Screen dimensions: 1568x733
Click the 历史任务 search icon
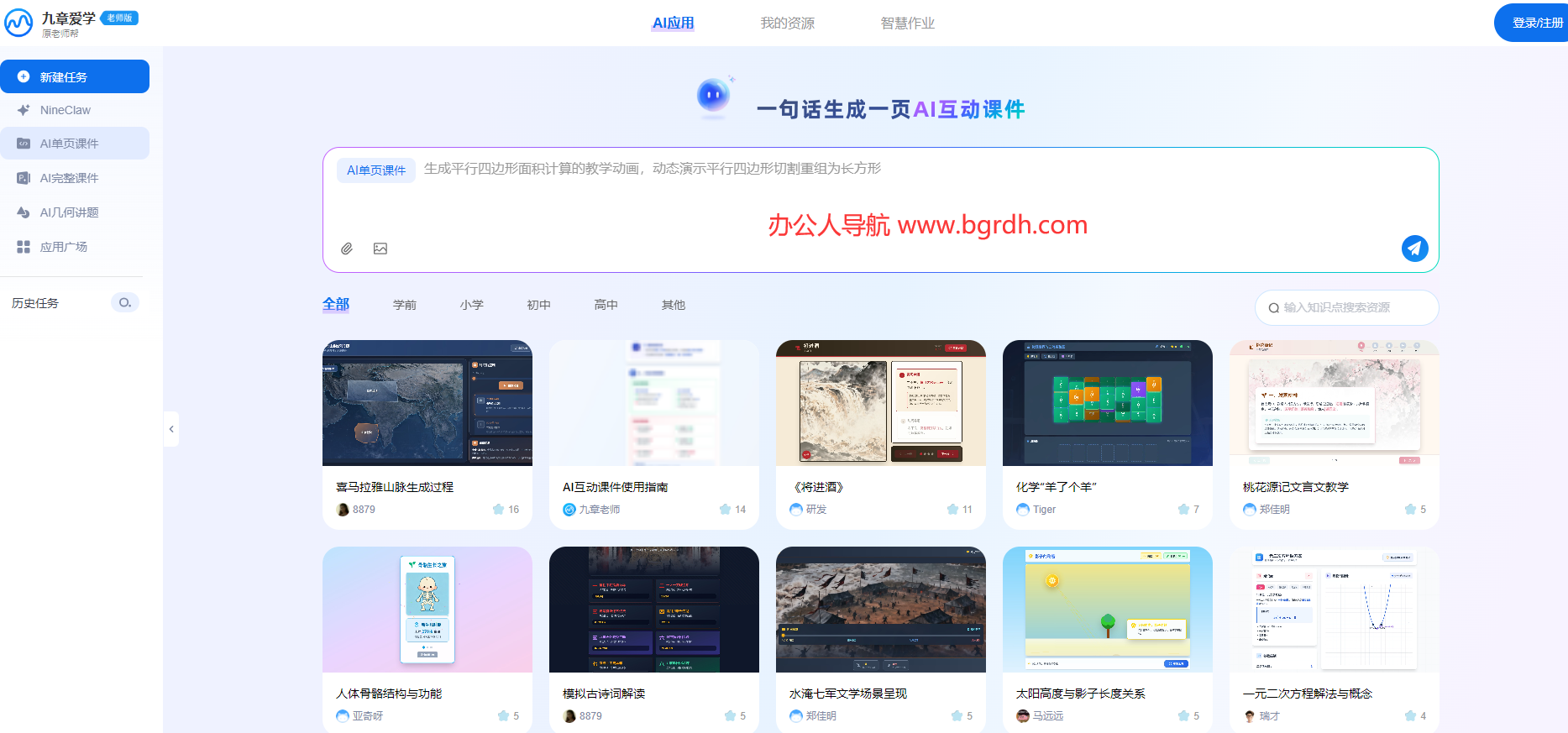pyautogui.click(x=125, y=302)
